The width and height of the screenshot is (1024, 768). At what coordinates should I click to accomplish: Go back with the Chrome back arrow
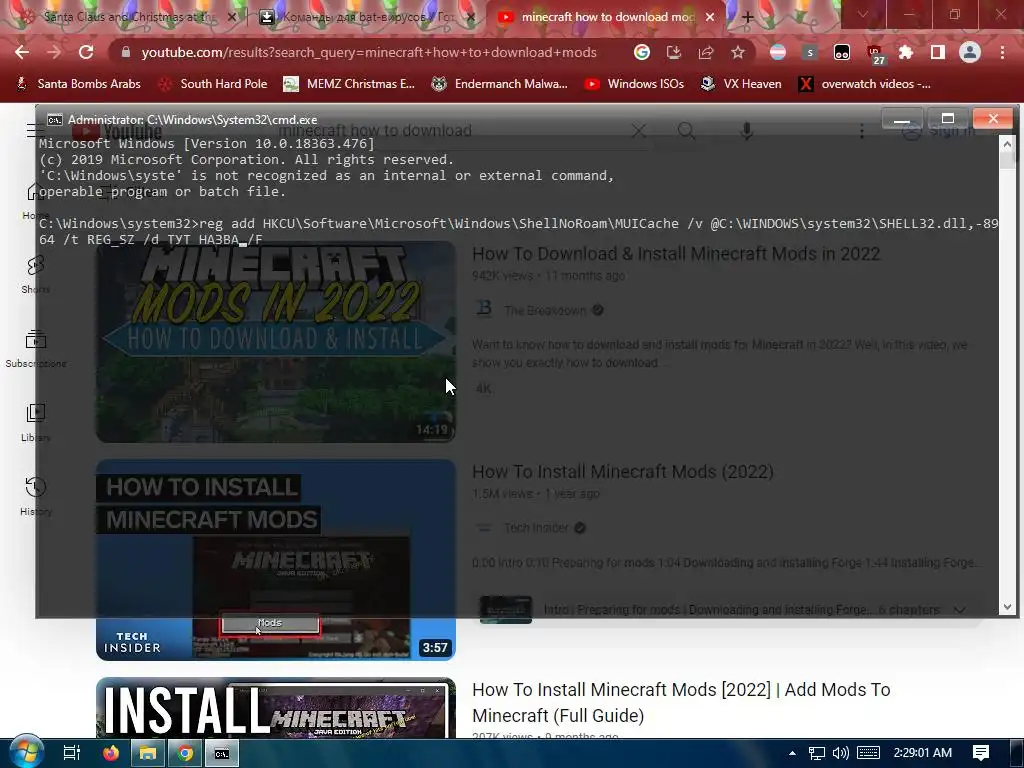coord(22,52)
